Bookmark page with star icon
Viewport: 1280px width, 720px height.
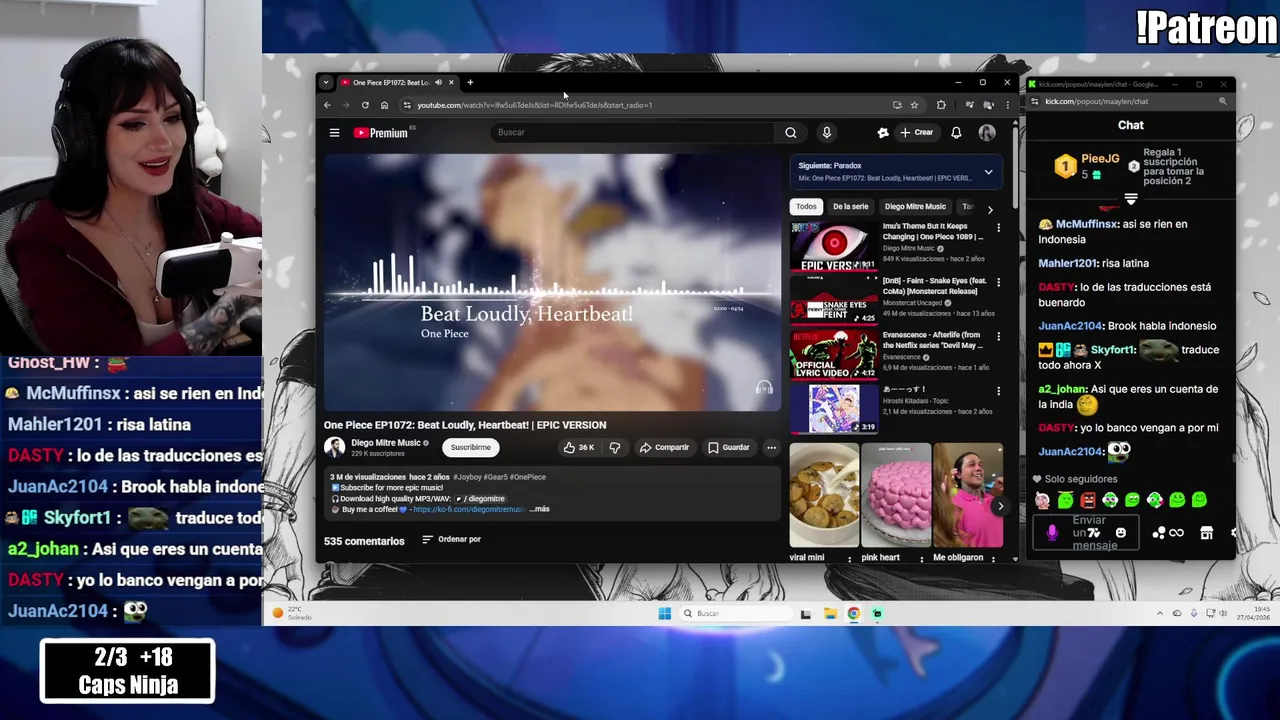914,105
